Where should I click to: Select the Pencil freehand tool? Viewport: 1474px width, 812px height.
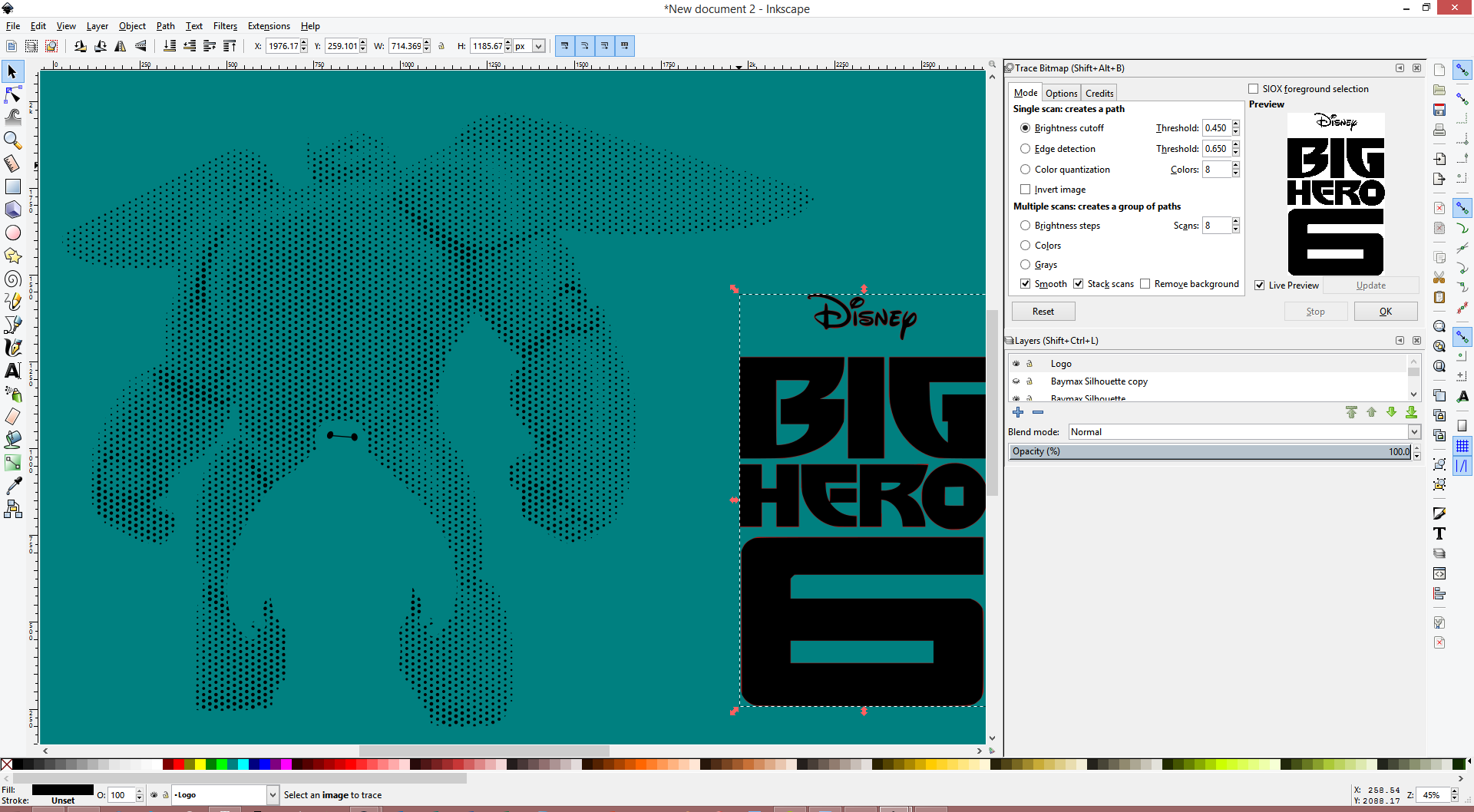[13, 302]
